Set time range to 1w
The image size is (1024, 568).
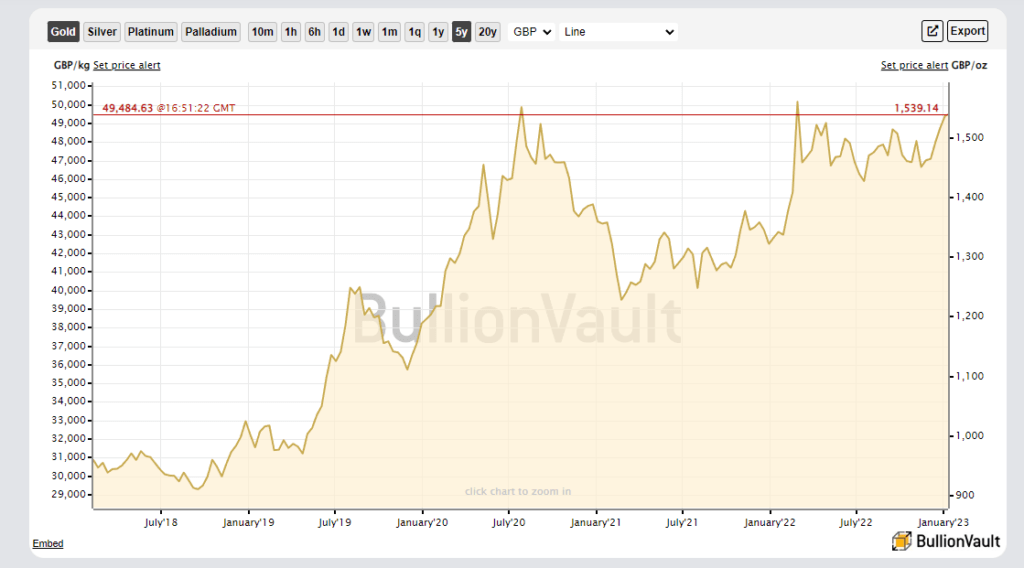363,31
